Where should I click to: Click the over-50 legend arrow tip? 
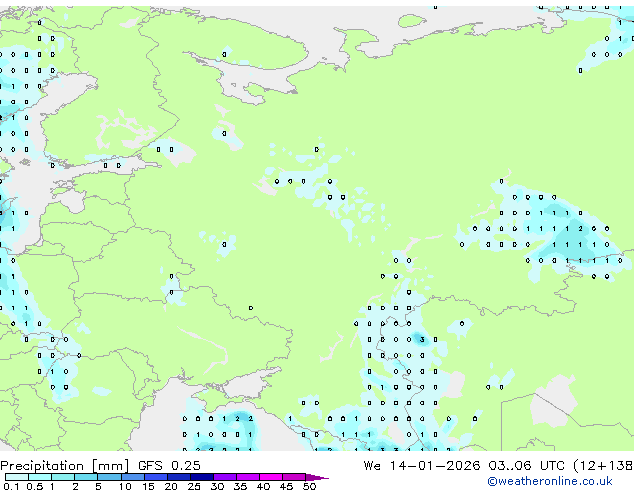point(317,477)
